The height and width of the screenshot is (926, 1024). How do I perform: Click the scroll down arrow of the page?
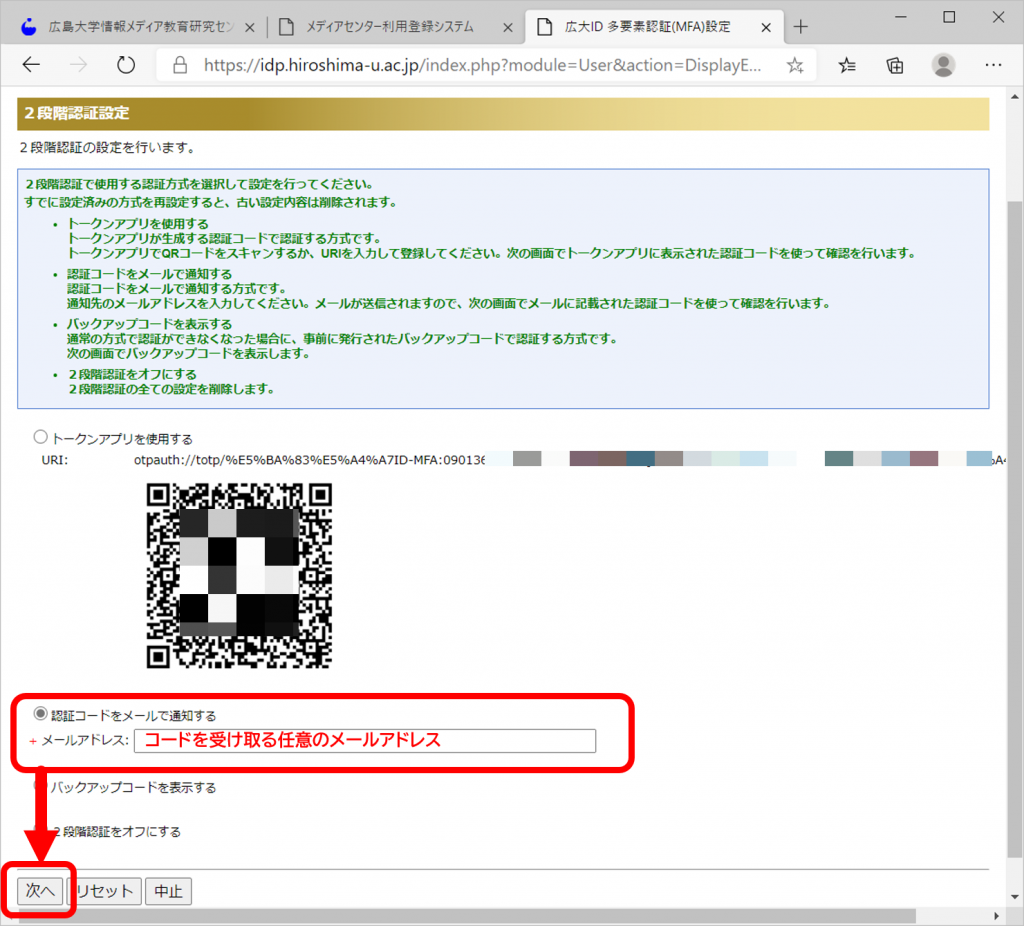1014,897
